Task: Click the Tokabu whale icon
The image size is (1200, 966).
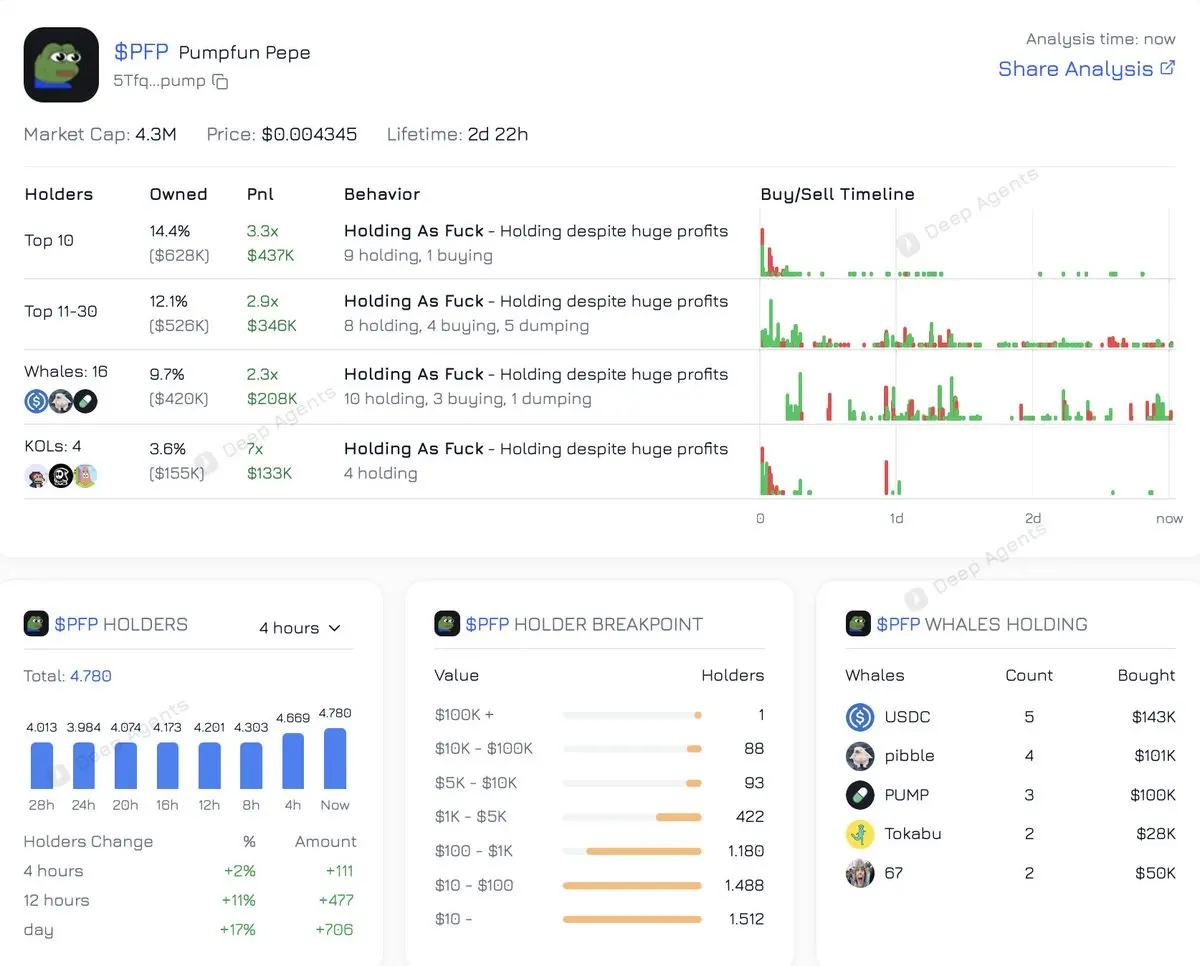Action: (860, 834)
